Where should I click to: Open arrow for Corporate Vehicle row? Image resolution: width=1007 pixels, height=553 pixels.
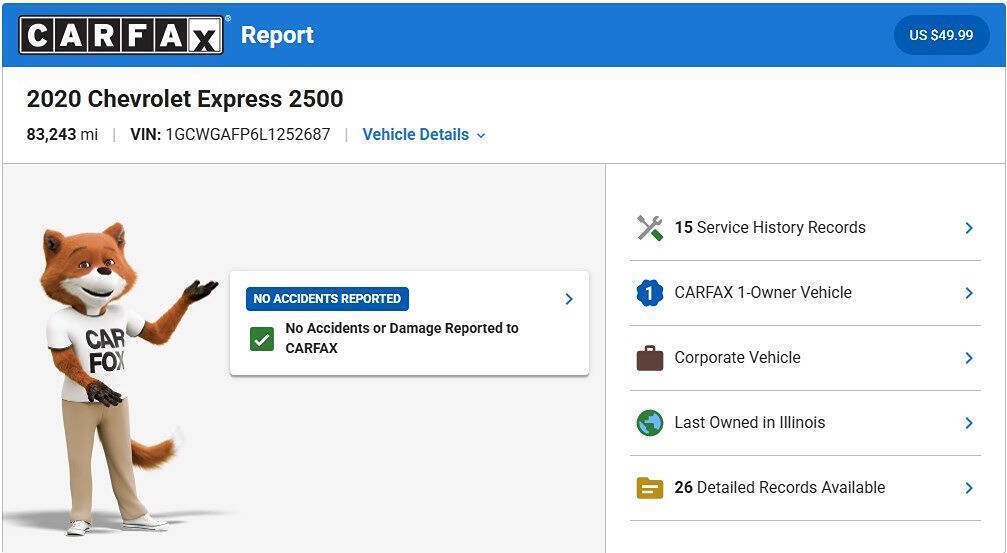pyautogui.click(x=968, y=358)
